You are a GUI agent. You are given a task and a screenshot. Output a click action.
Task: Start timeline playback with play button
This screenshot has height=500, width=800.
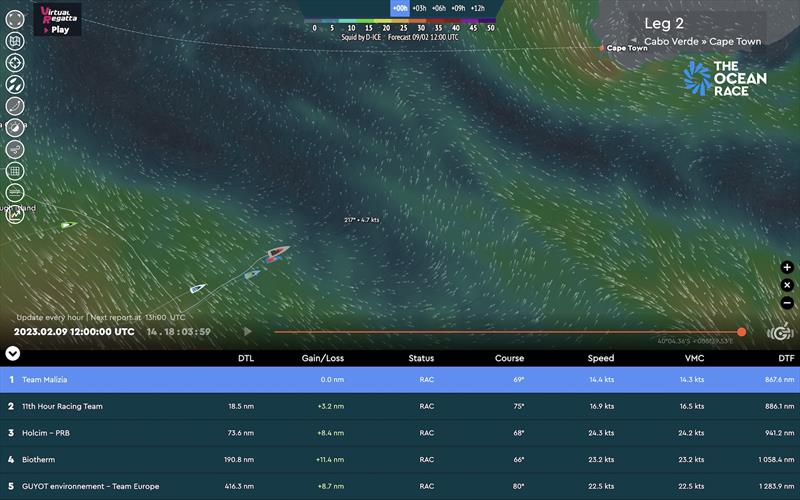coord(247,332)
